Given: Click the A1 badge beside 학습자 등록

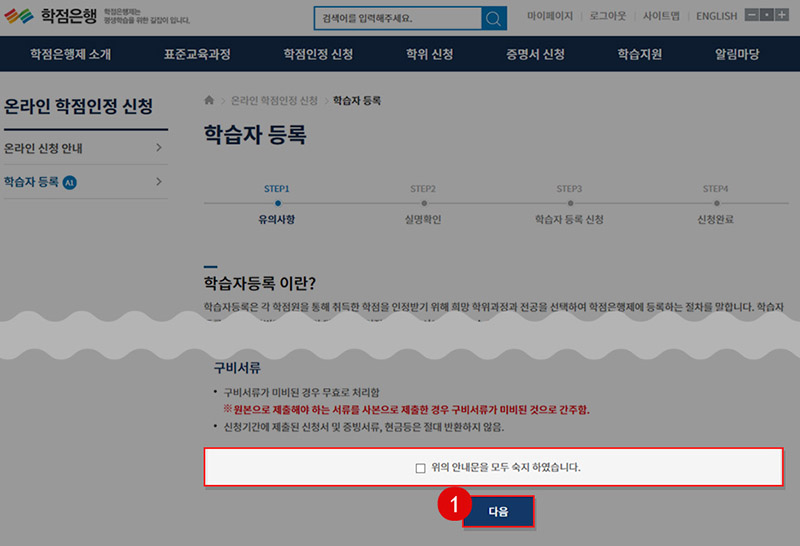Looking at the screenshot, I should pos(69,182).
